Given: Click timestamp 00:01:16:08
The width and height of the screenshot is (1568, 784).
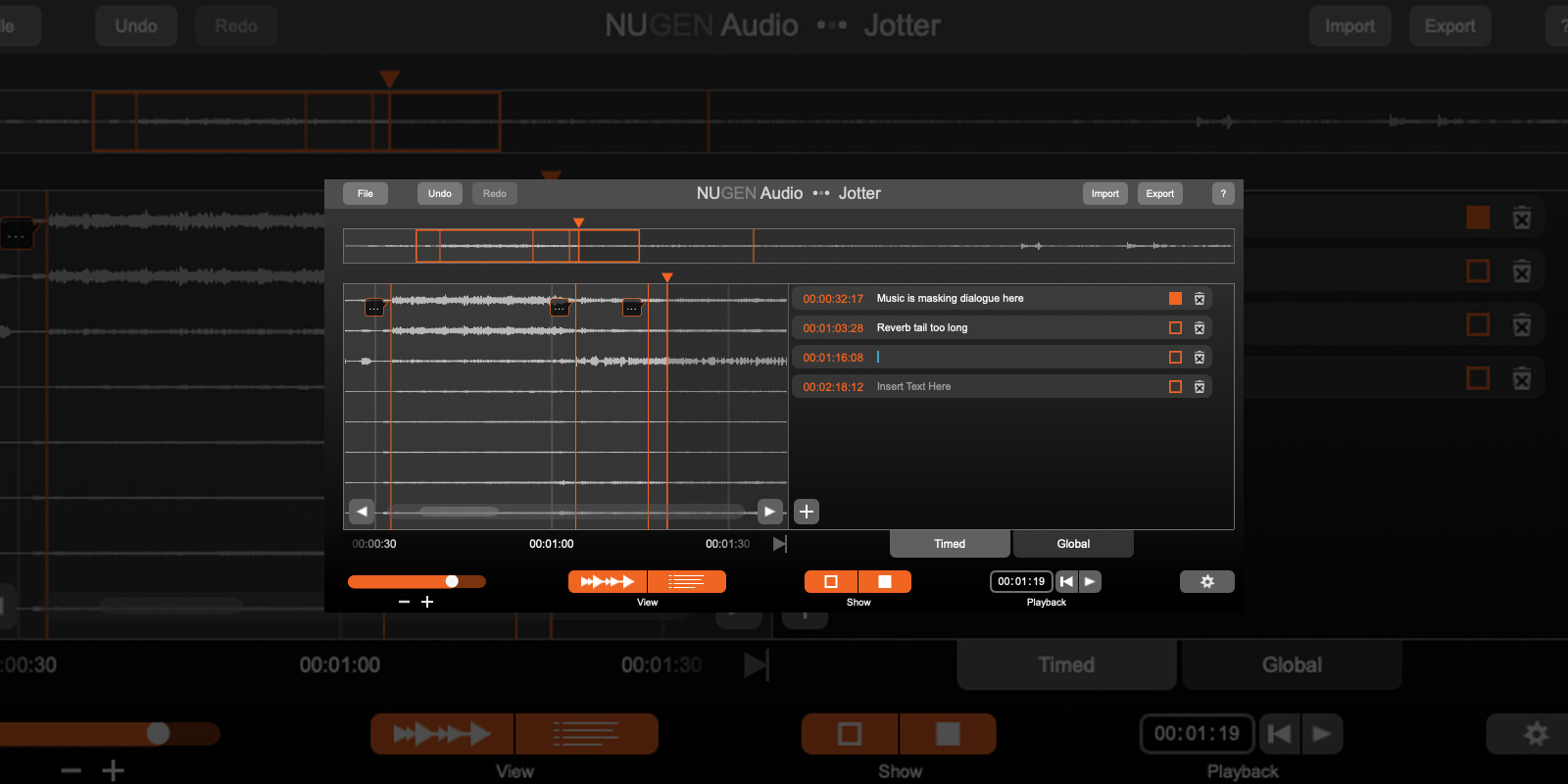Looking at the screenshot, I should coord(833,358).
